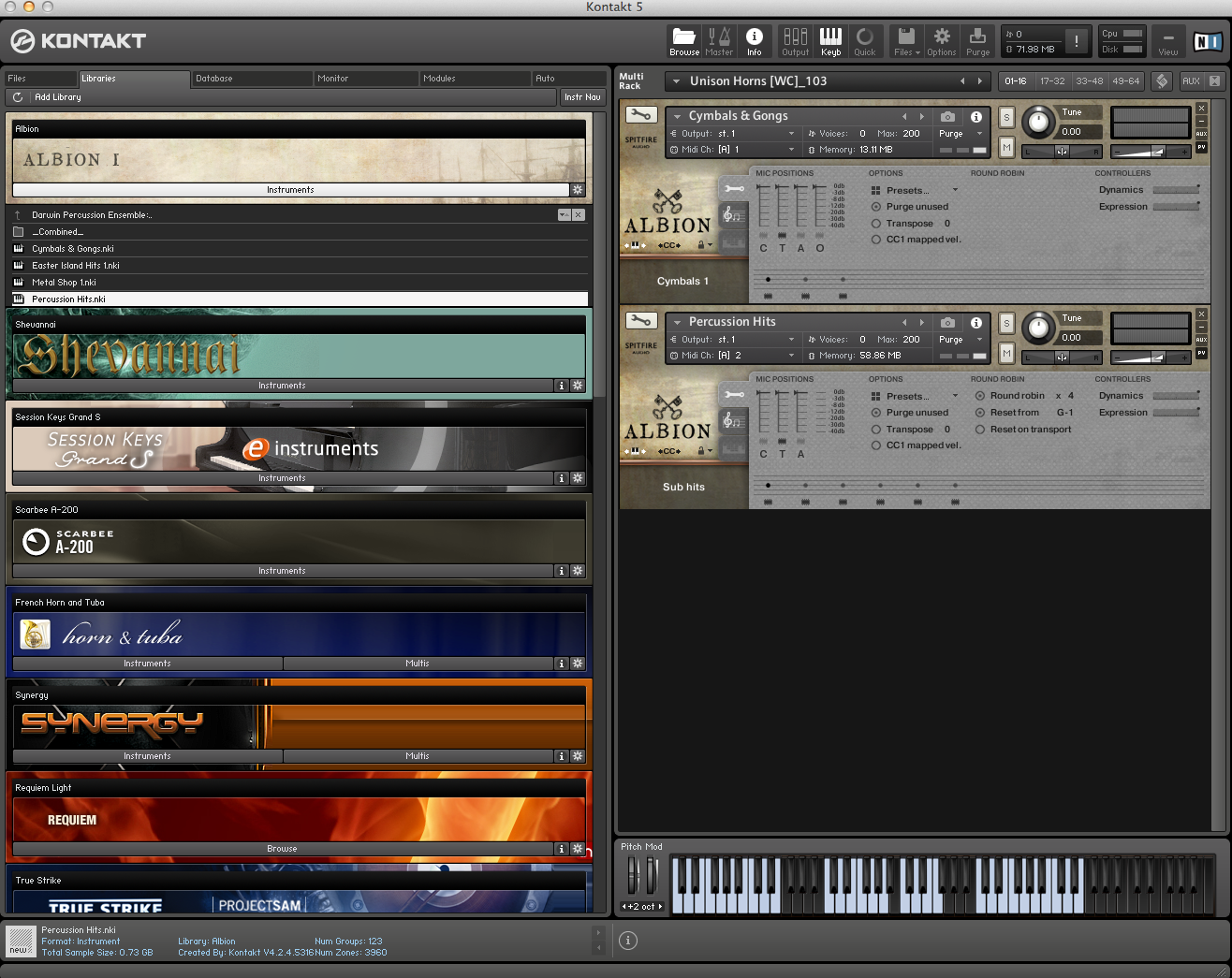Switch to the Modules tab

tap(475, 79)
